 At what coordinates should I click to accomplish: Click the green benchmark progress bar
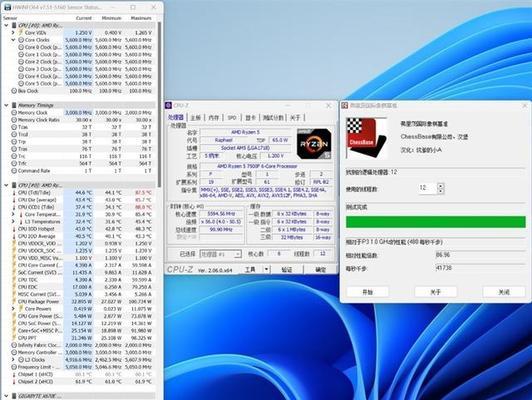tap(436, 222)
